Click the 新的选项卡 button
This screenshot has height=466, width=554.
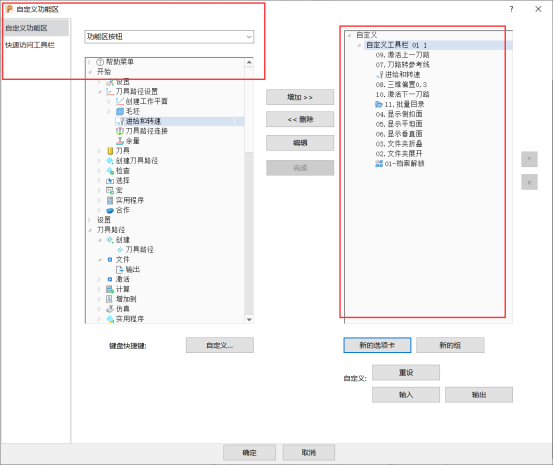pos(377,345)
